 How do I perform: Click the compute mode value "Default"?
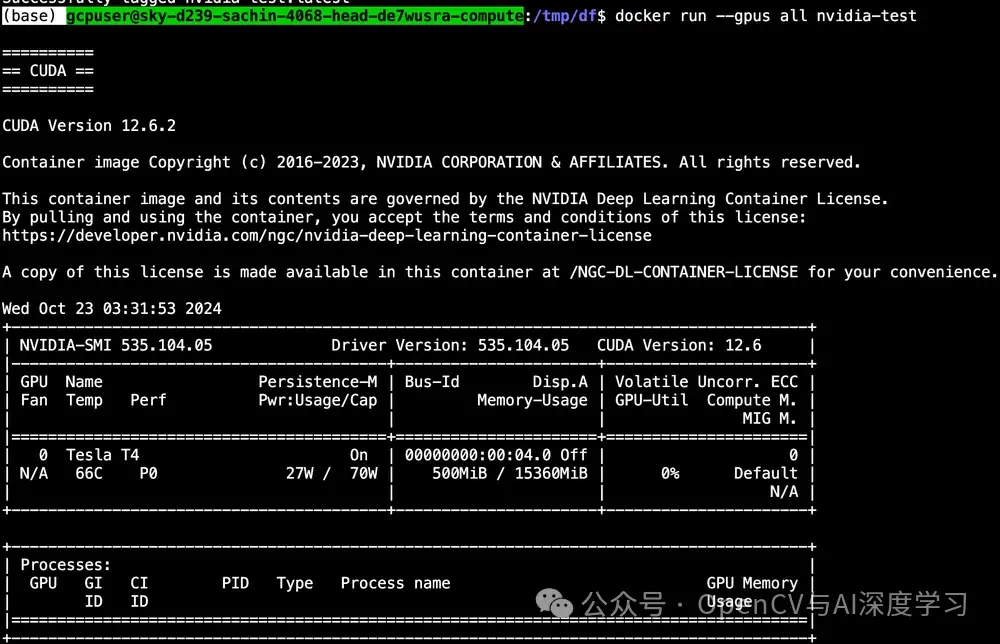[765, 474]
